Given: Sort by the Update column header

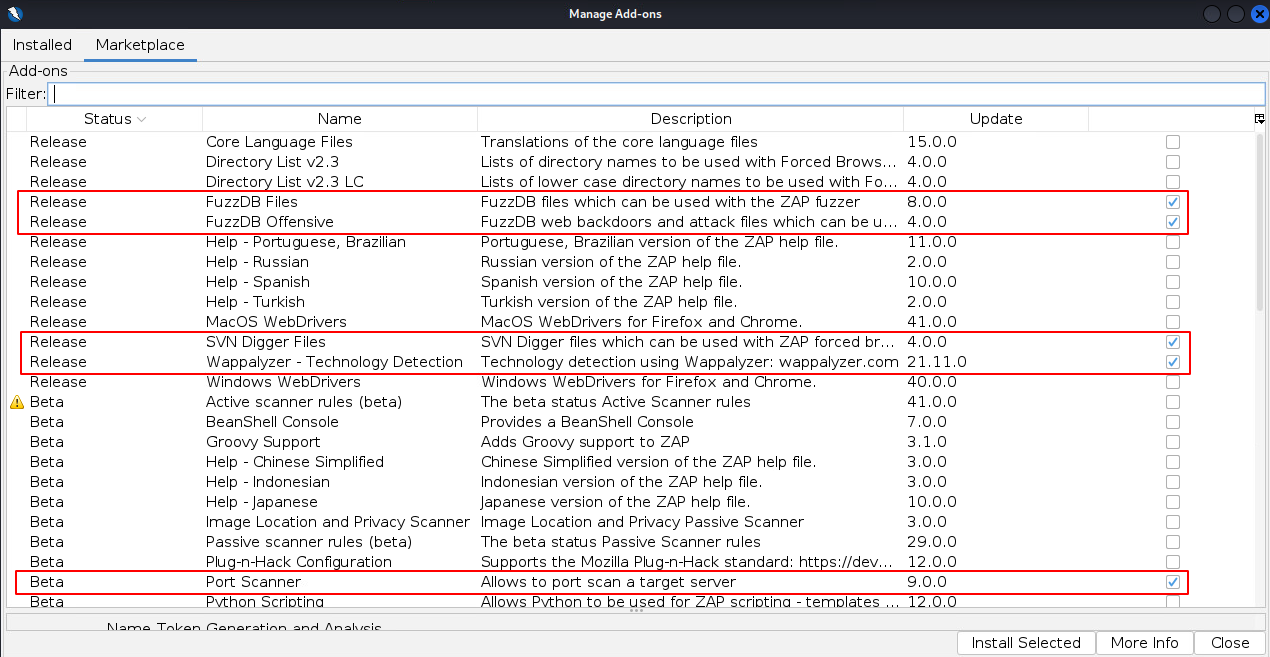Looking at the screenshot, I should (x=995, y=119).
